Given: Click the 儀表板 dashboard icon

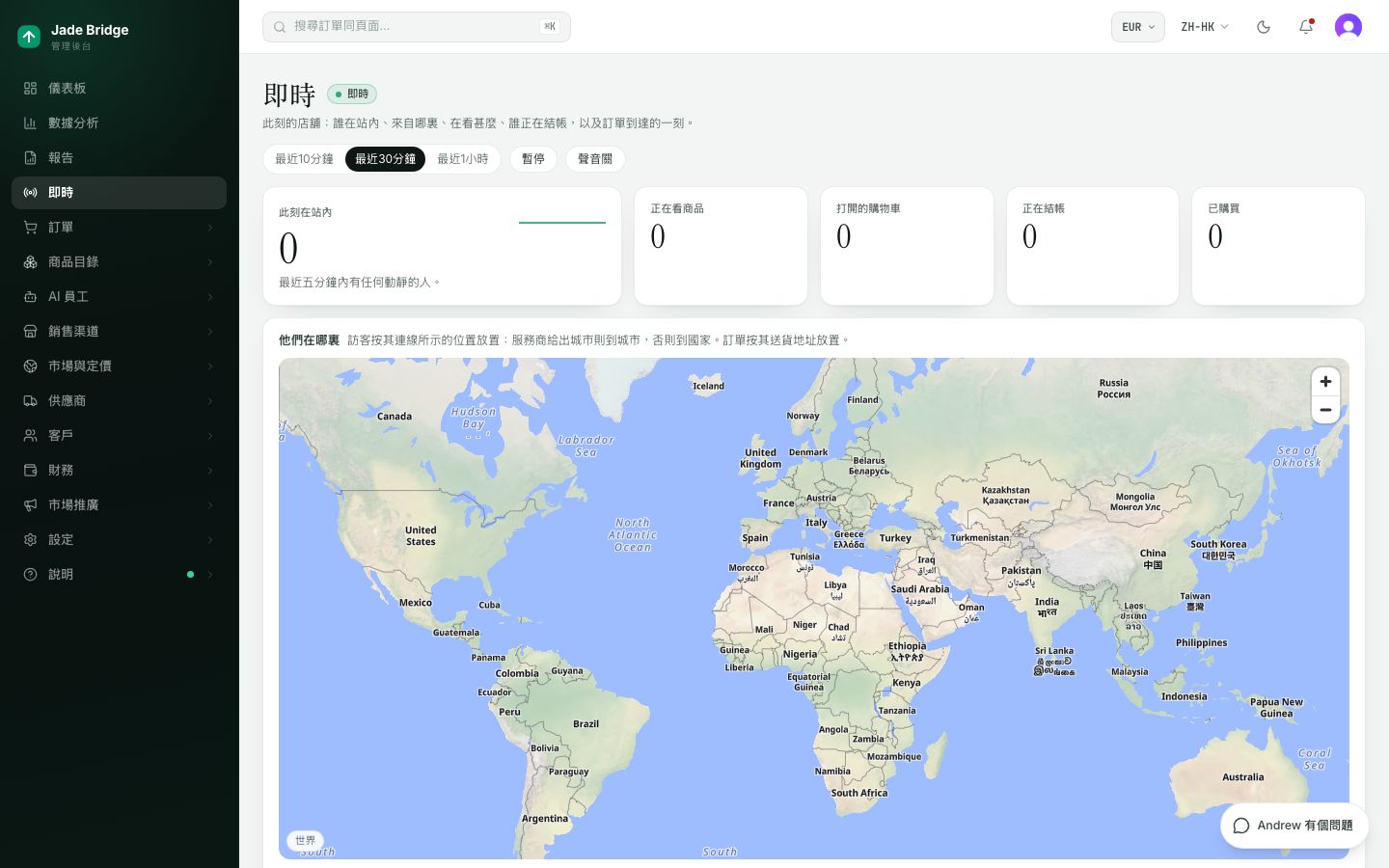Looking at the screenshot, I should (x=31, y=89).
